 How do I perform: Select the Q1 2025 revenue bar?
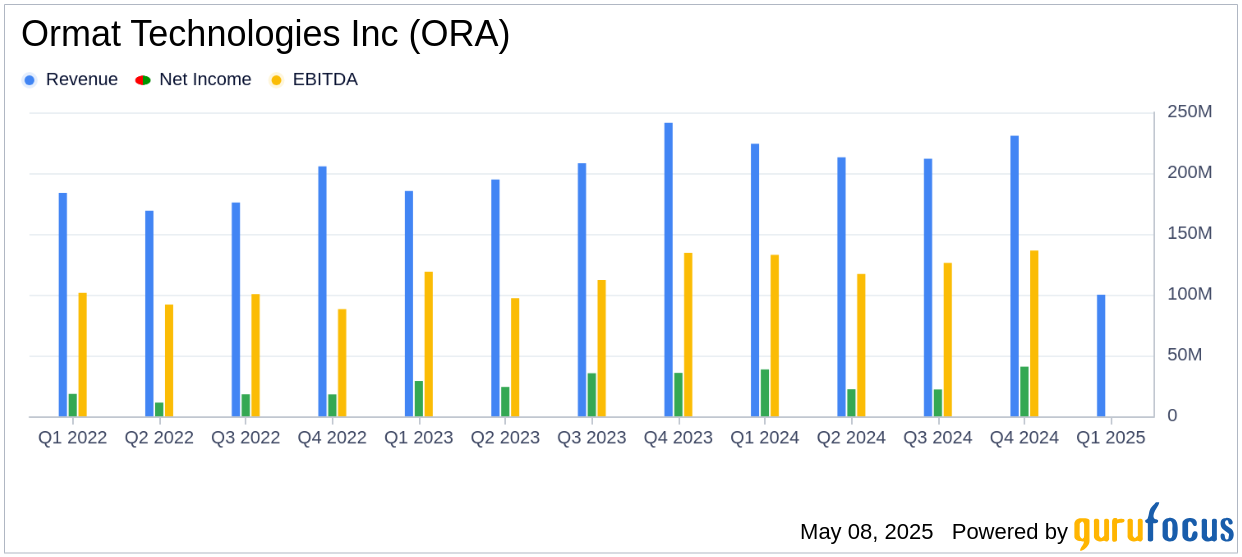click(1101, 356)
